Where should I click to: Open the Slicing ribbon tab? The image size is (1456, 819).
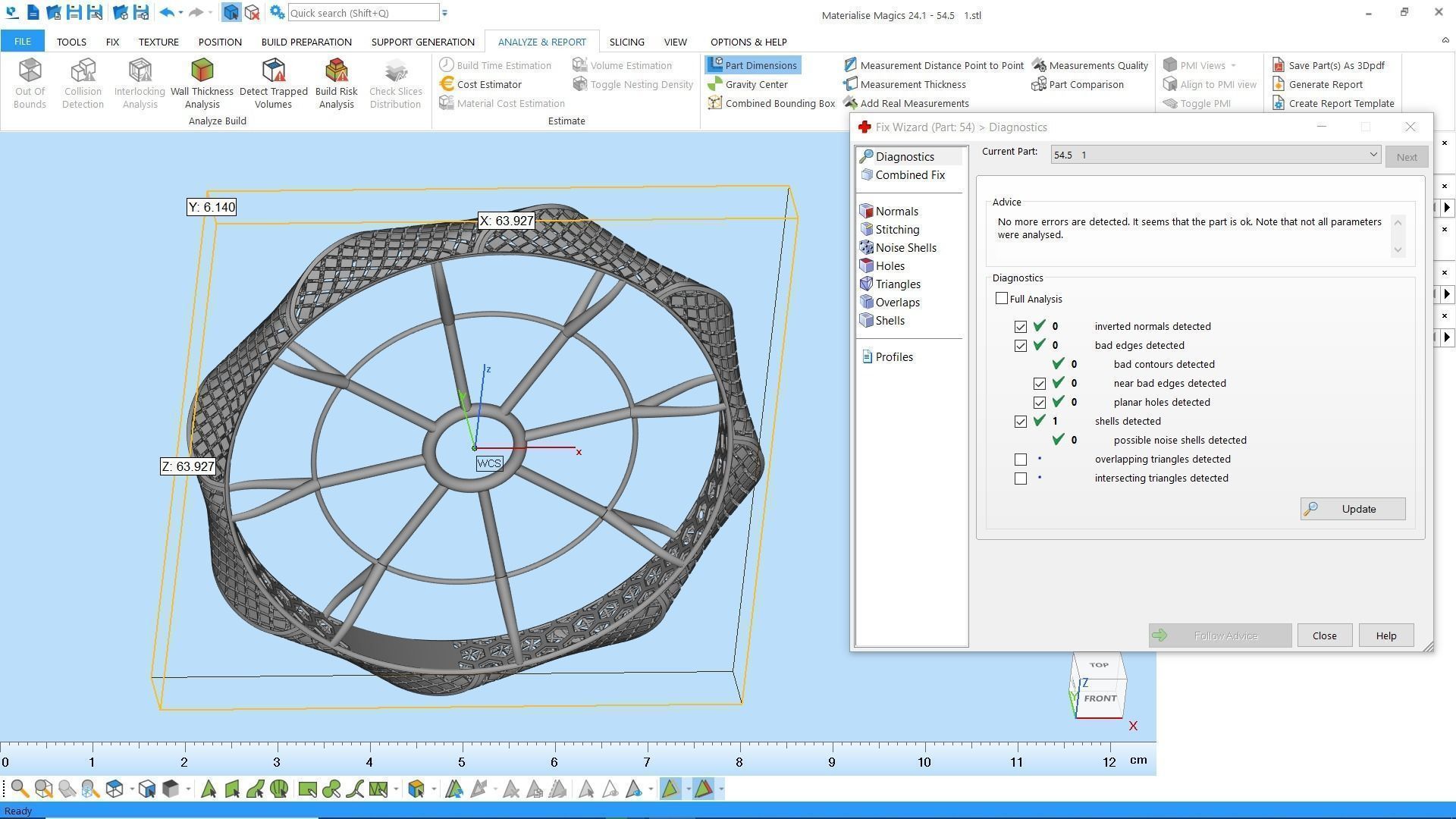pos(626,42)
